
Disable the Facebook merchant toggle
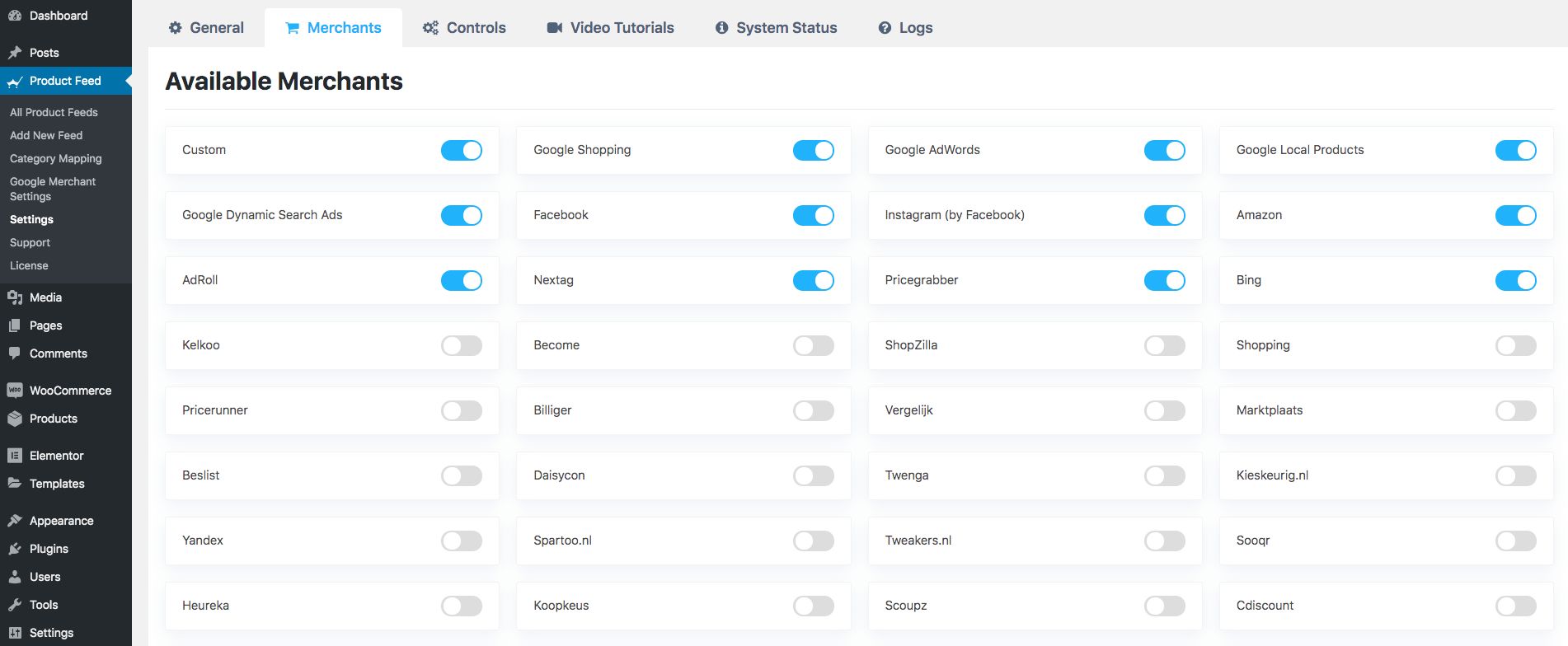(814, 215)
